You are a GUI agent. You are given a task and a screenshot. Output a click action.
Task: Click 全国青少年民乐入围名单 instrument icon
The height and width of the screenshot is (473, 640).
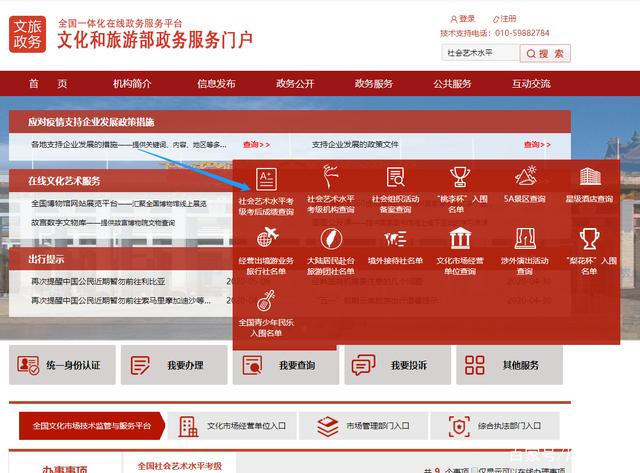click(x=266, y=299)
